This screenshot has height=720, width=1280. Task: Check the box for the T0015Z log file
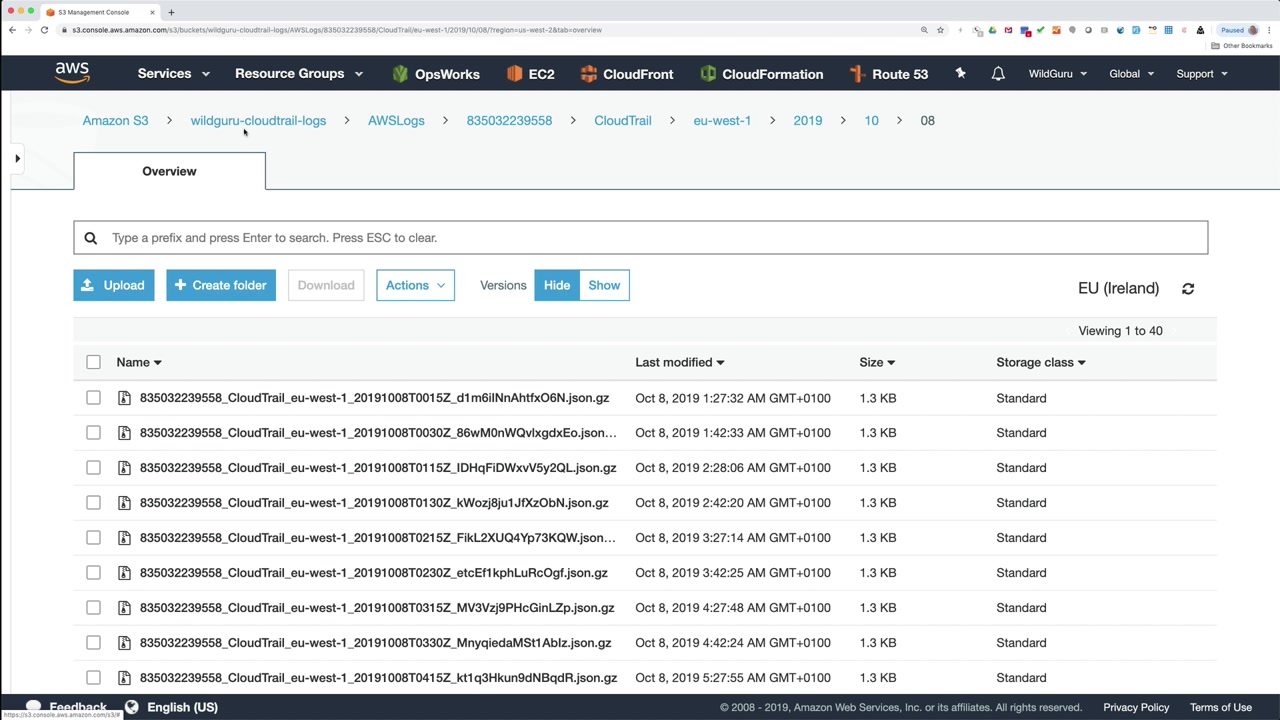pos(93,398)
